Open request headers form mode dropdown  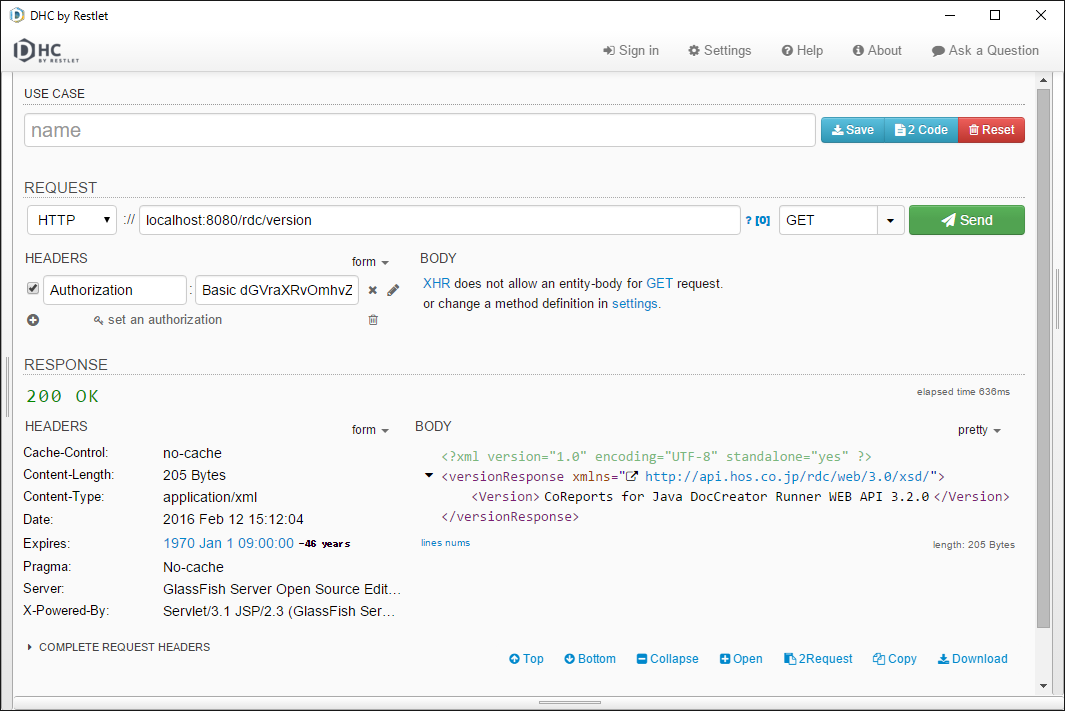370,261
